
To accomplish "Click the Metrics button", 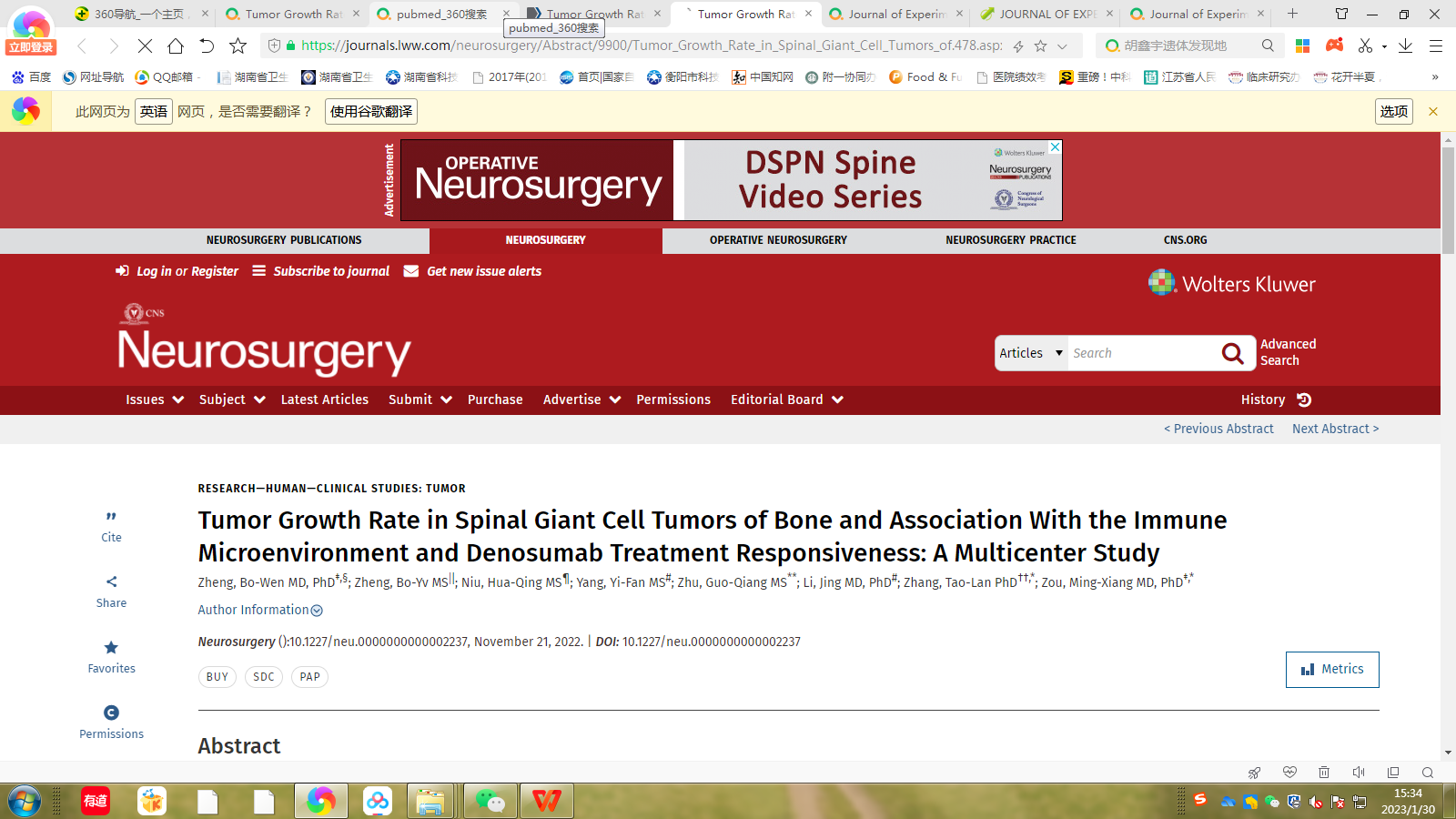I will [x=1332, y=670].
